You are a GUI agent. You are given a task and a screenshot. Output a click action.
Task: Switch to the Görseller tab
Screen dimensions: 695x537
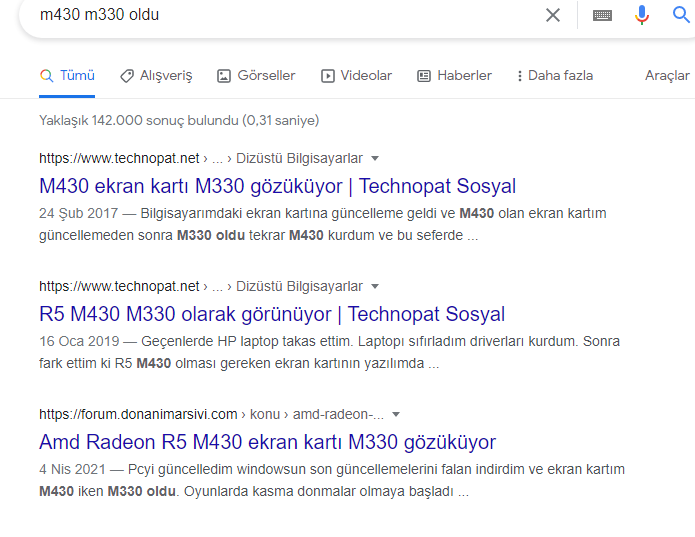tap(256, 75)
